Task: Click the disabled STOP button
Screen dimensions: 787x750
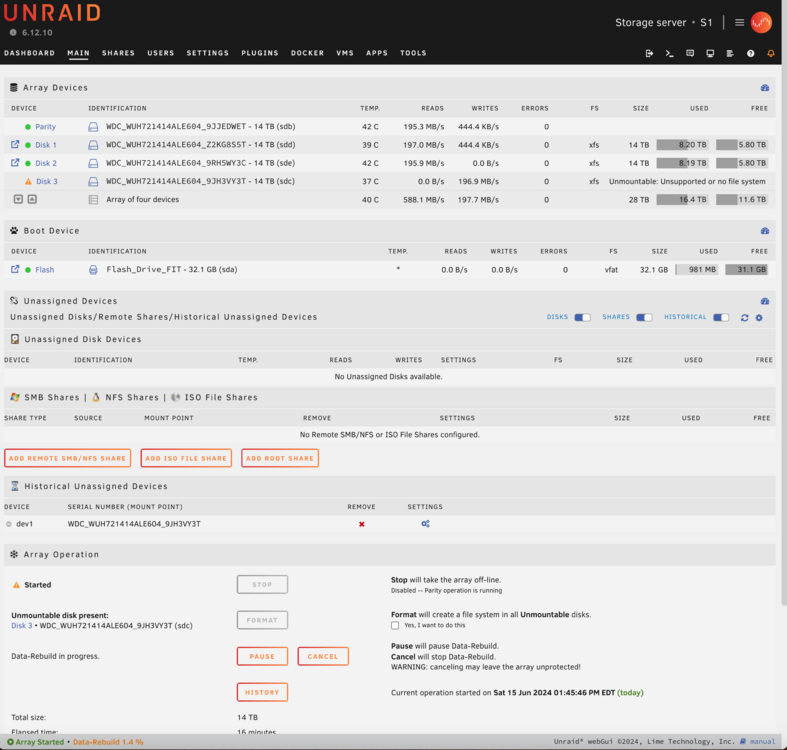Action: [x=263, y=584]
